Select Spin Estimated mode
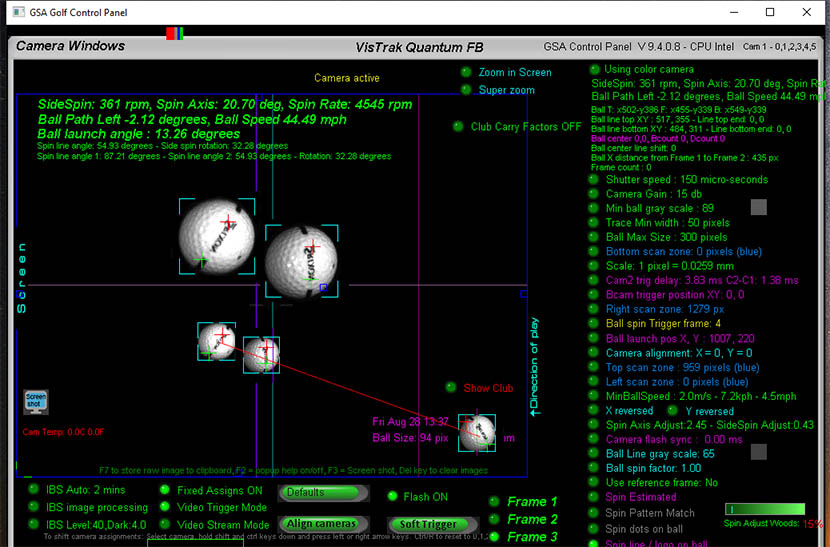The width and height of the screenshot is (830, 547). 594,497
